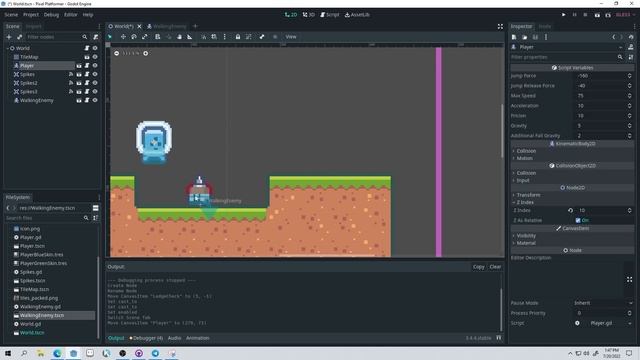
Task: Click the Filter nodes search field
Action: pyautogui.click(x=57, y=37)
